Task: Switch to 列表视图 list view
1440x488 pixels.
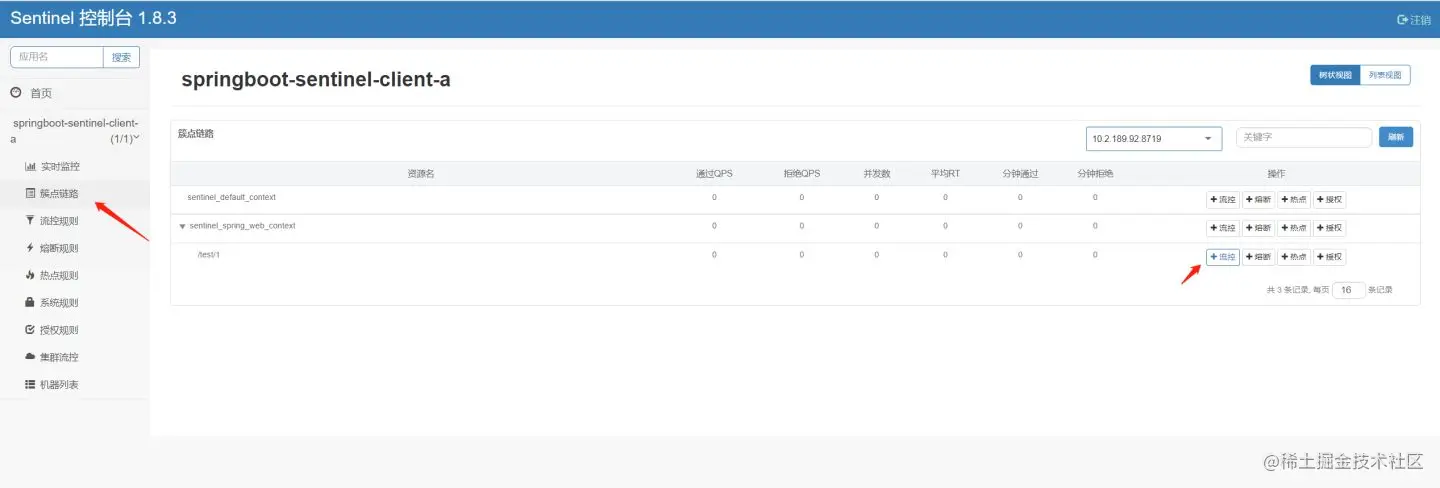Action: pos(1385,75)
